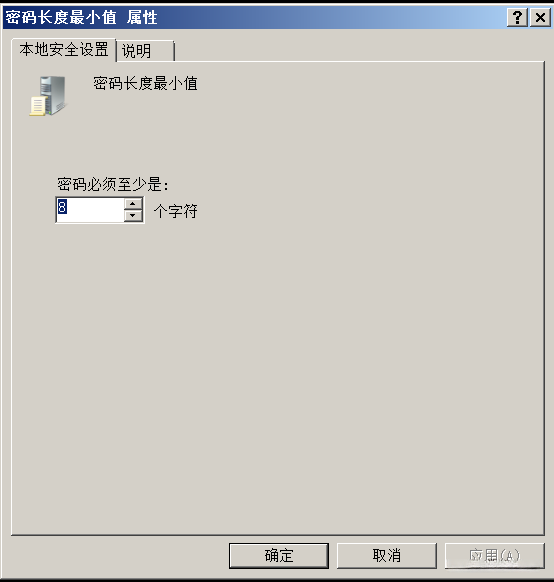Increase minimum password length with up arrow

point(133,203)
